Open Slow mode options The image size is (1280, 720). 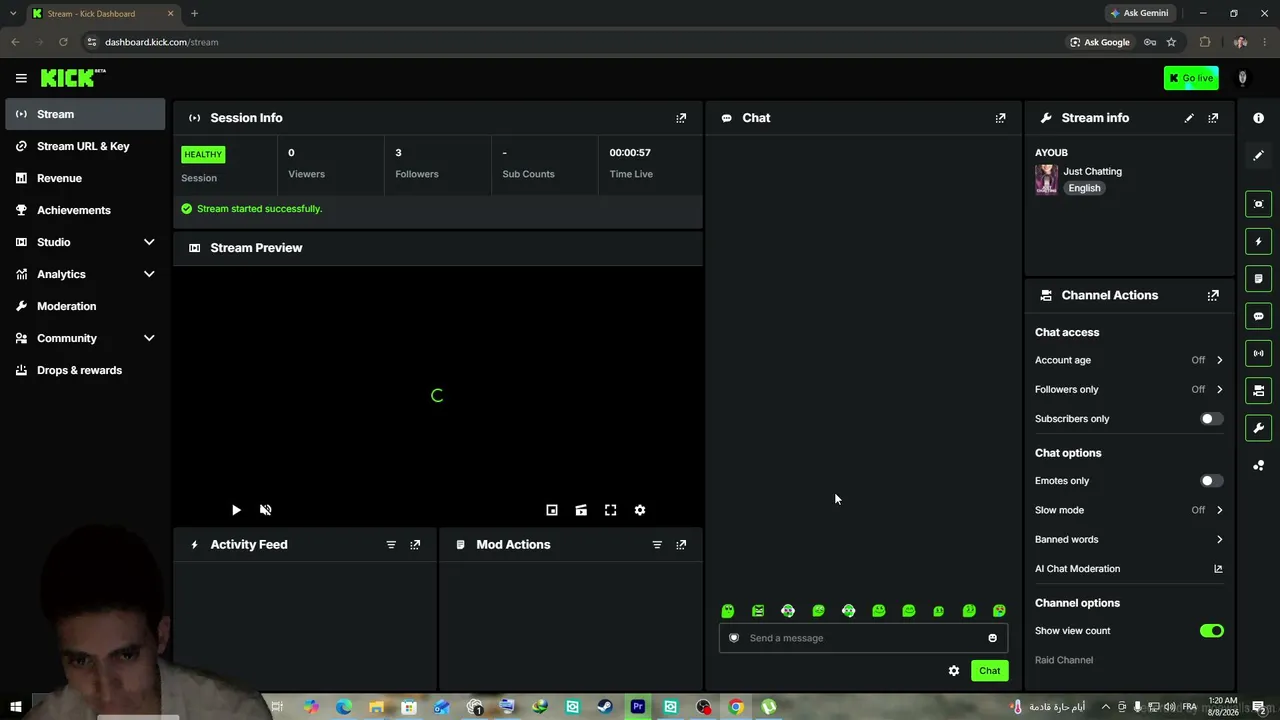(1129, 510)
